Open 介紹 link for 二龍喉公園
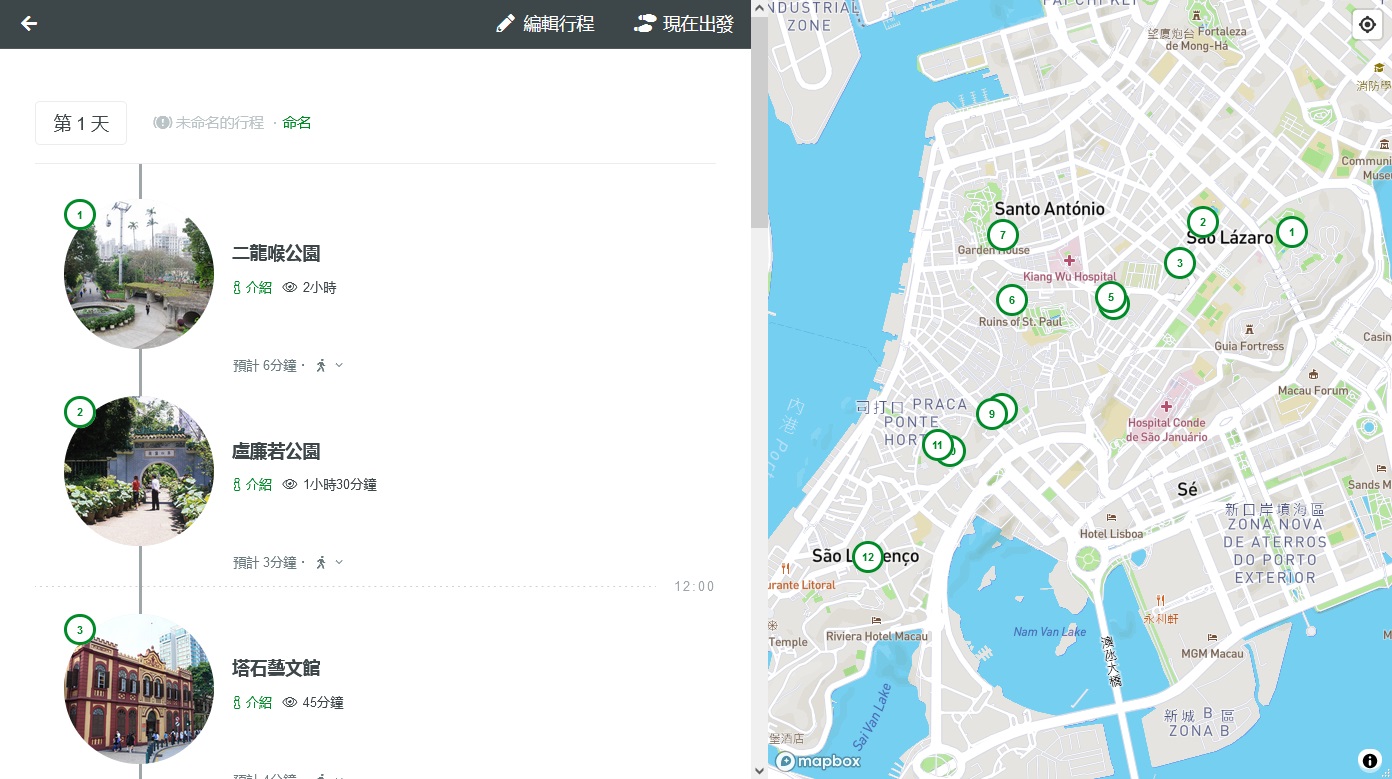This screenshot has height=779, width=1392. tap(252, 288)
